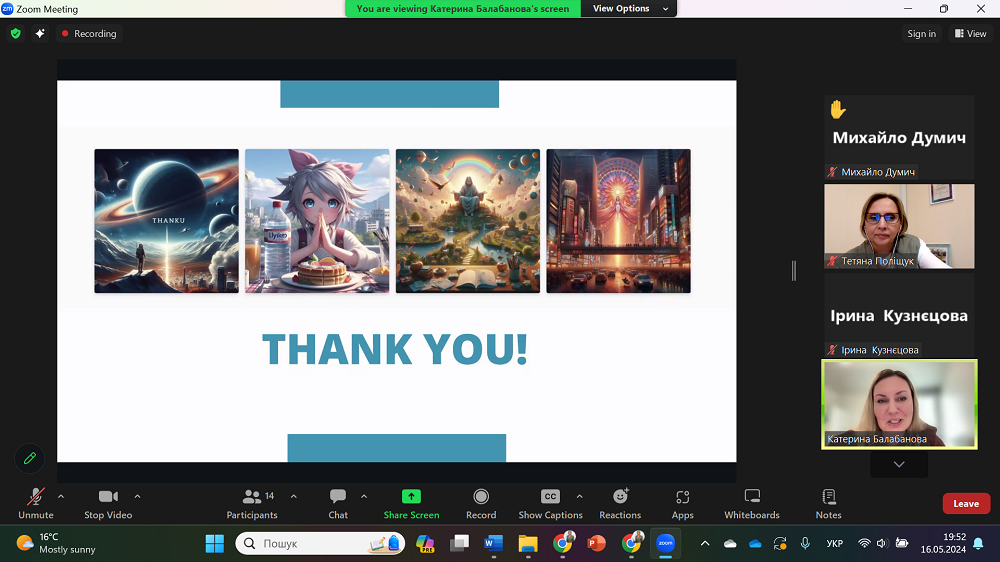Click the Windows taskbar search field

(310, 543)
